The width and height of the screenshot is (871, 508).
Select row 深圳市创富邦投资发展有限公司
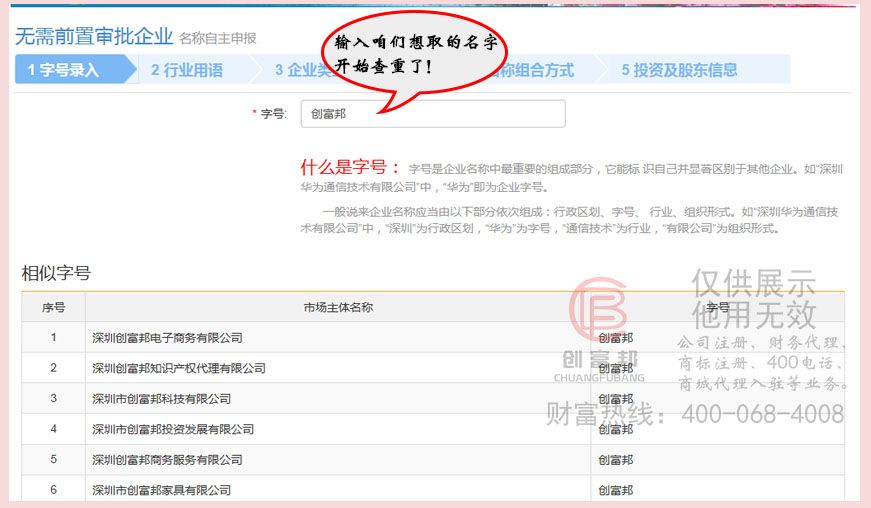click(x=433, y=429)
